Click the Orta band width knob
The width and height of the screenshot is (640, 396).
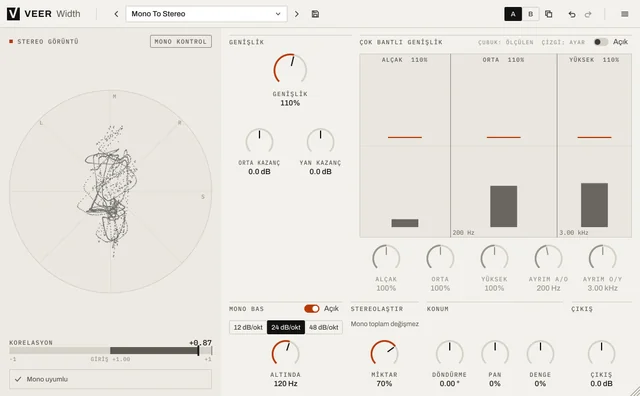click(440, 258)
